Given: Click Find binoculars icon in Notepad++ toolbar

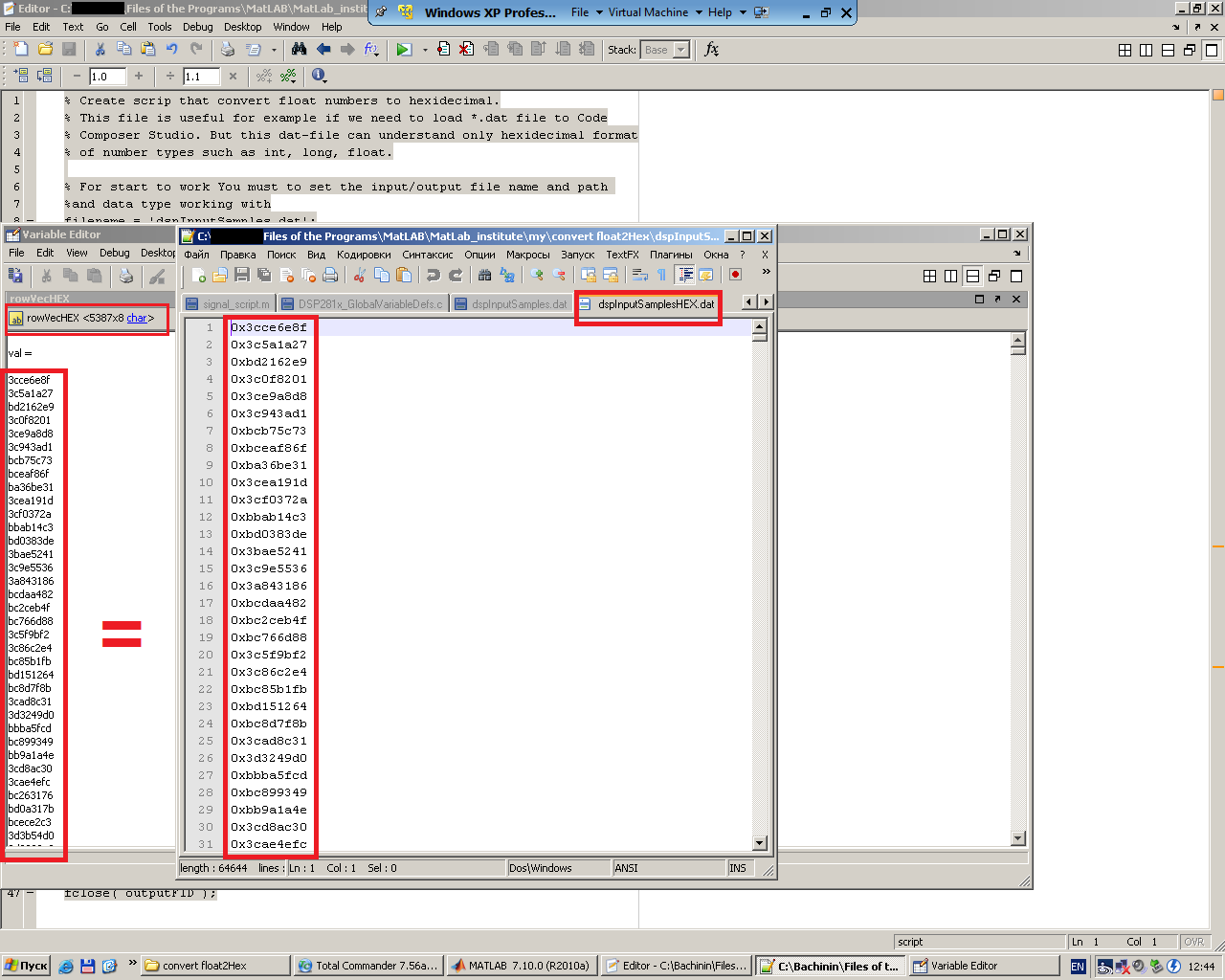Looking at the screenshot, I should point(484,276).
